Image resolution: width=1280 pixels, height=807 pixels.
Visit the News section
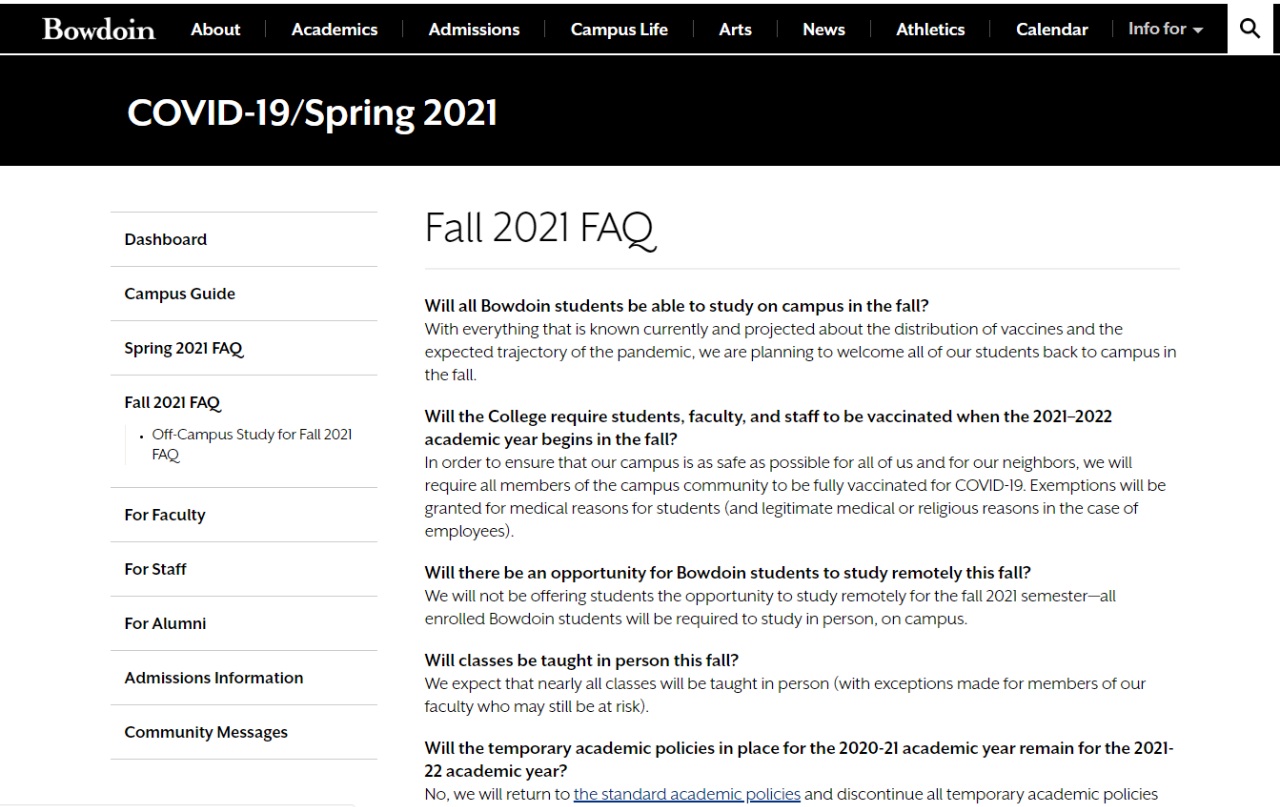(x=823, y=29)
